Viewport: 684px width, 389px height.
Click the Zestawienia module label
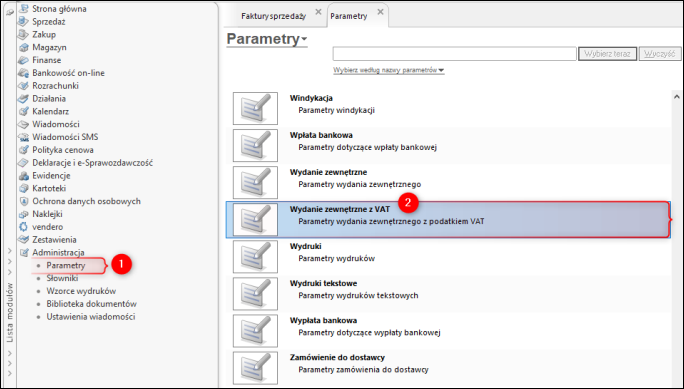(x=55, y=240)
